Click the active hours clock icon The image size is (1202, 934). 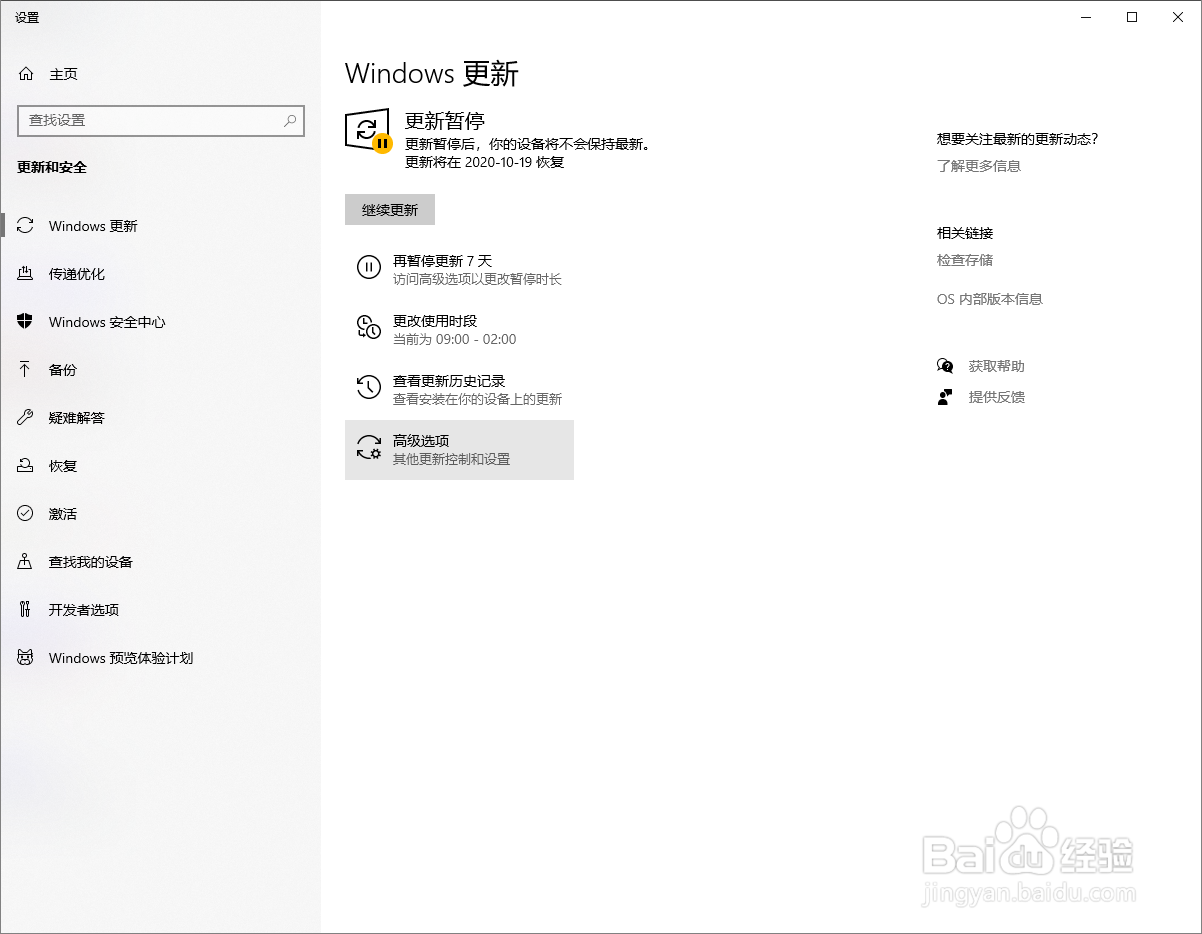(369, 326)
